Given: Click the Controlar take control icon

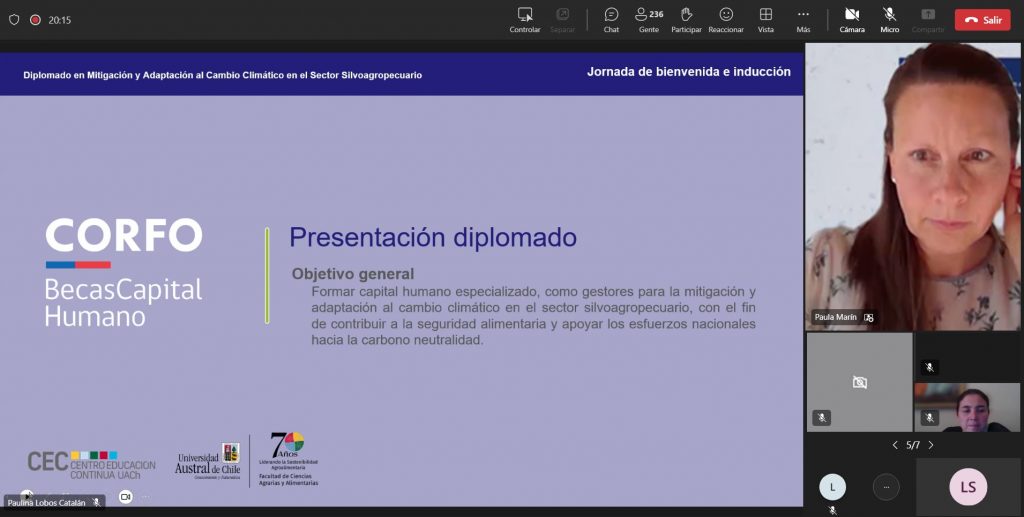Looking at the screenshot, I should tap(525, 19).
